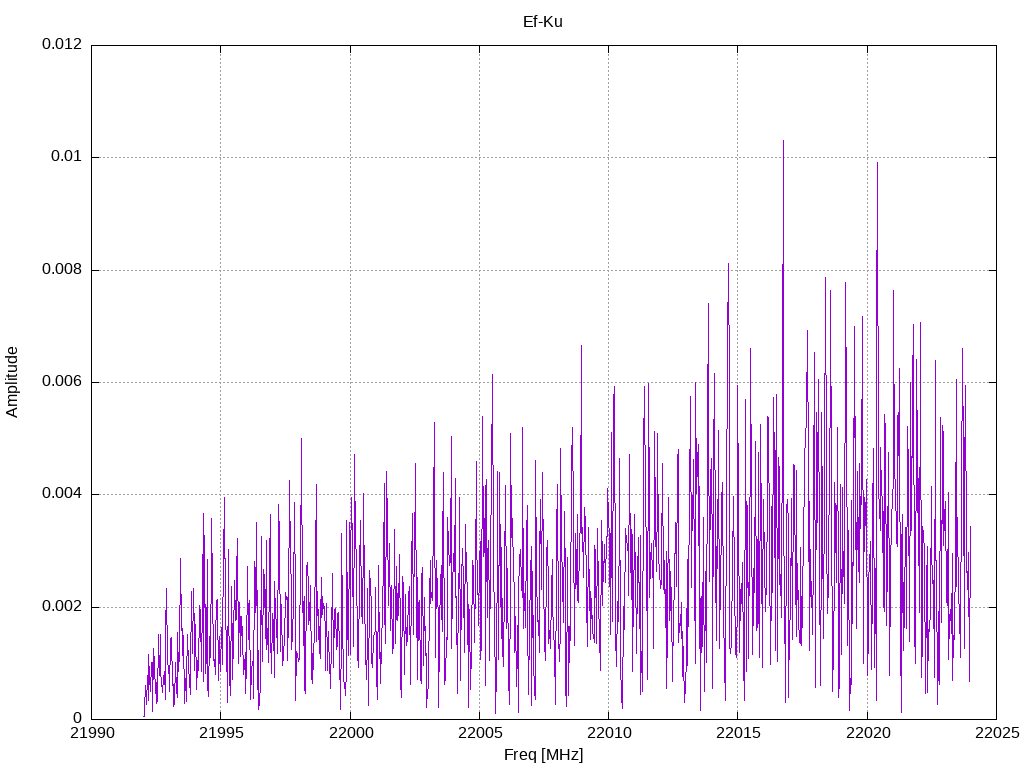The width and height of the screenshot is (1024, 768).
Task: Click the x-axis tick label 22005
Action: pos(479,733)
